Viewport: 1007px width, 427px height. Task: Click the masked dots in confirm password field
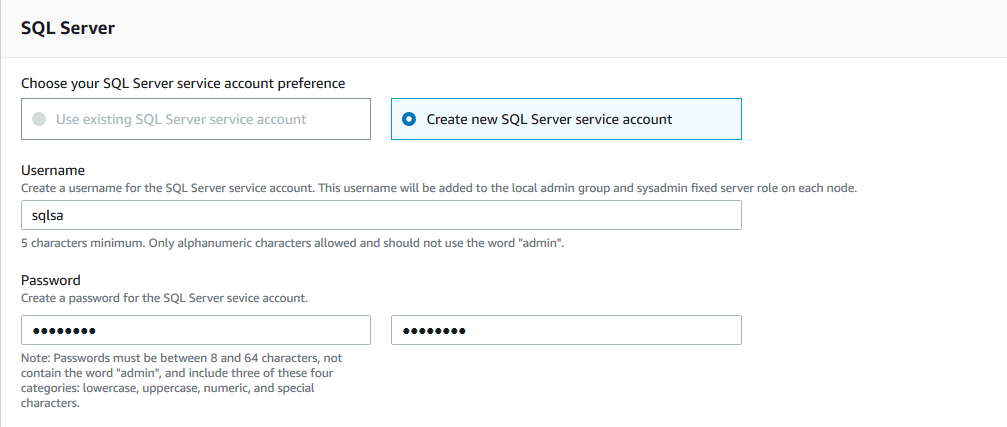click(432, 331)
